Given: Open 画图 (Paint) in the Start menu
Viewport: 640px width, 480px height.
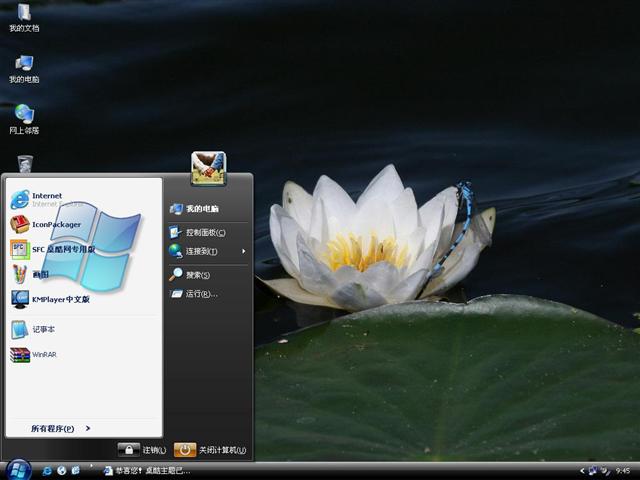Looking at the screenshot, I should (x=29, y=274).
